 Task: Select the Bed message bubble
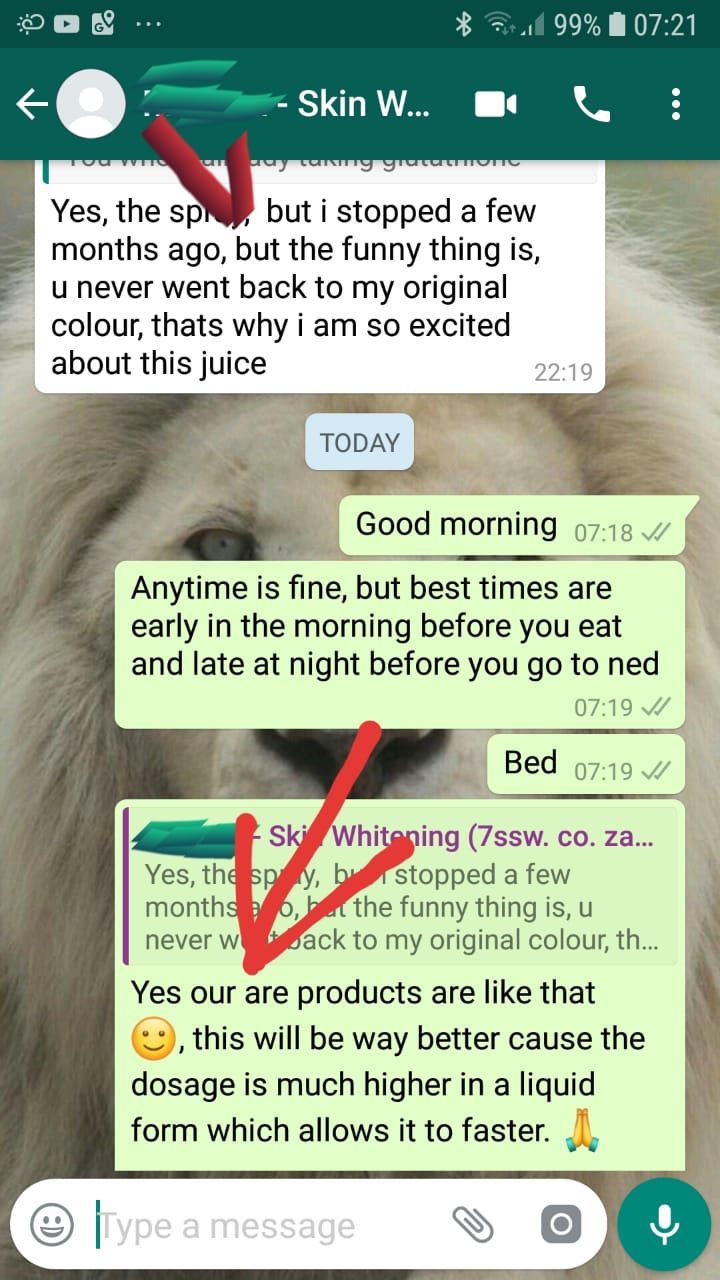[x=586, y=764]
